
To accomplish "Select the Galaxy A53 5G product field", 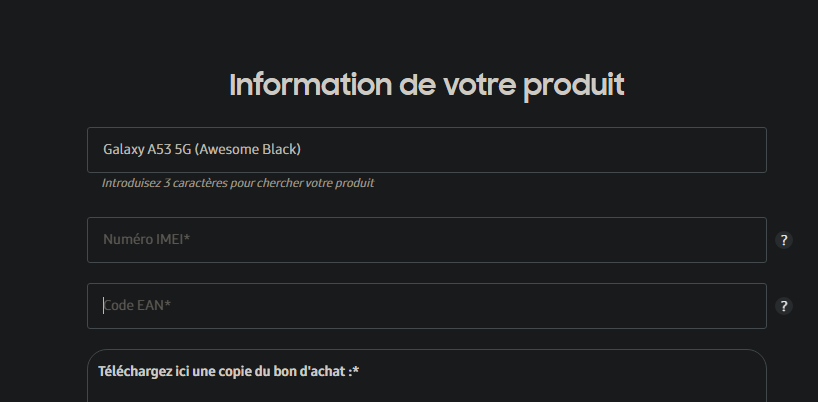I will coord(427,150).
